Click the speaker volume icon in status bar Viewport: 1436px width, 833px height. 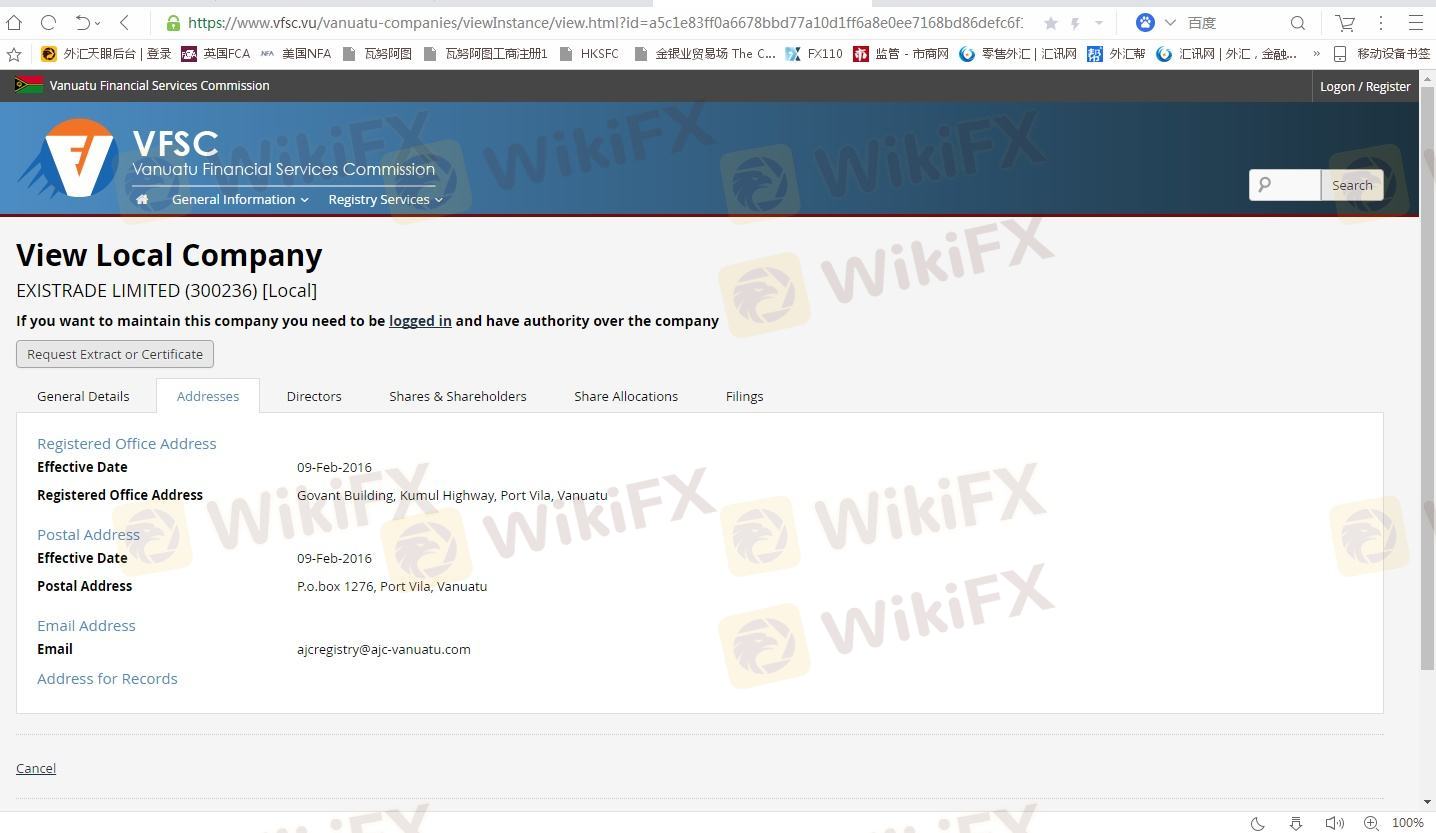1333,823
